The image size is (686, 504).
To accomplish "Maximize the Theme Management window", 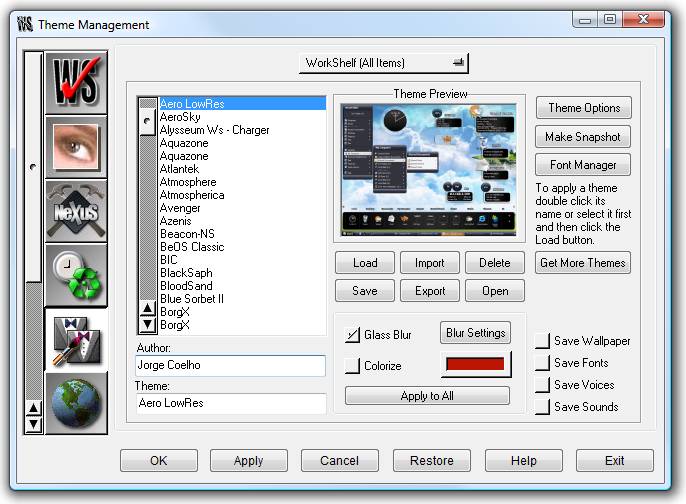I will [x=610, y=20].
